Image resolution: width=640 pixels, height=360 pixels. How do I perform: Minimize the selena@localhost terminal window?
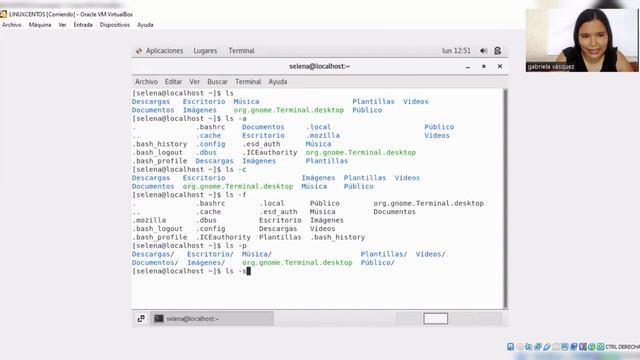point(468,67)
